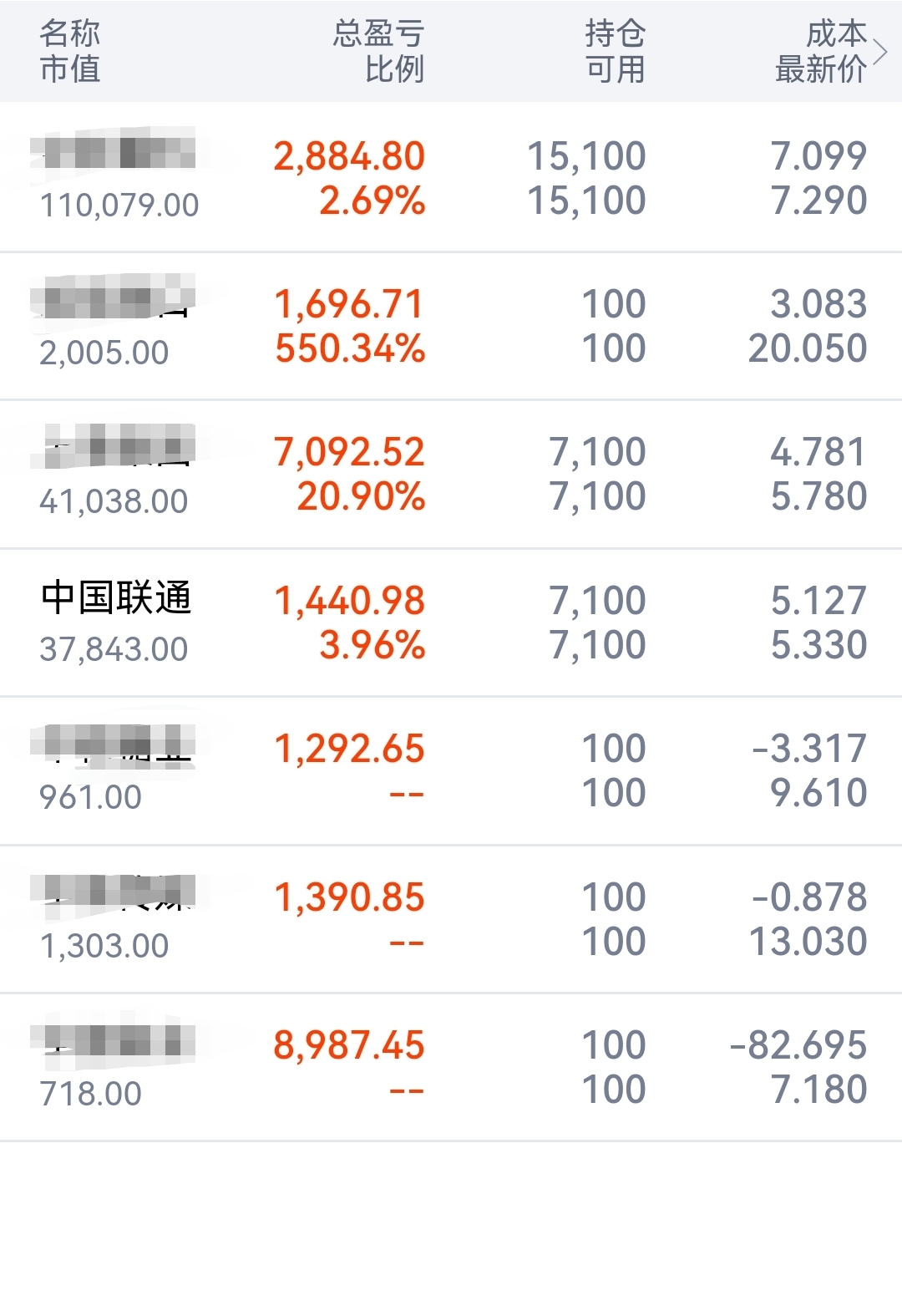Sort by 总盈亏/比例 column header
This screenshot has width=902, height=1316.
point(379,51)
